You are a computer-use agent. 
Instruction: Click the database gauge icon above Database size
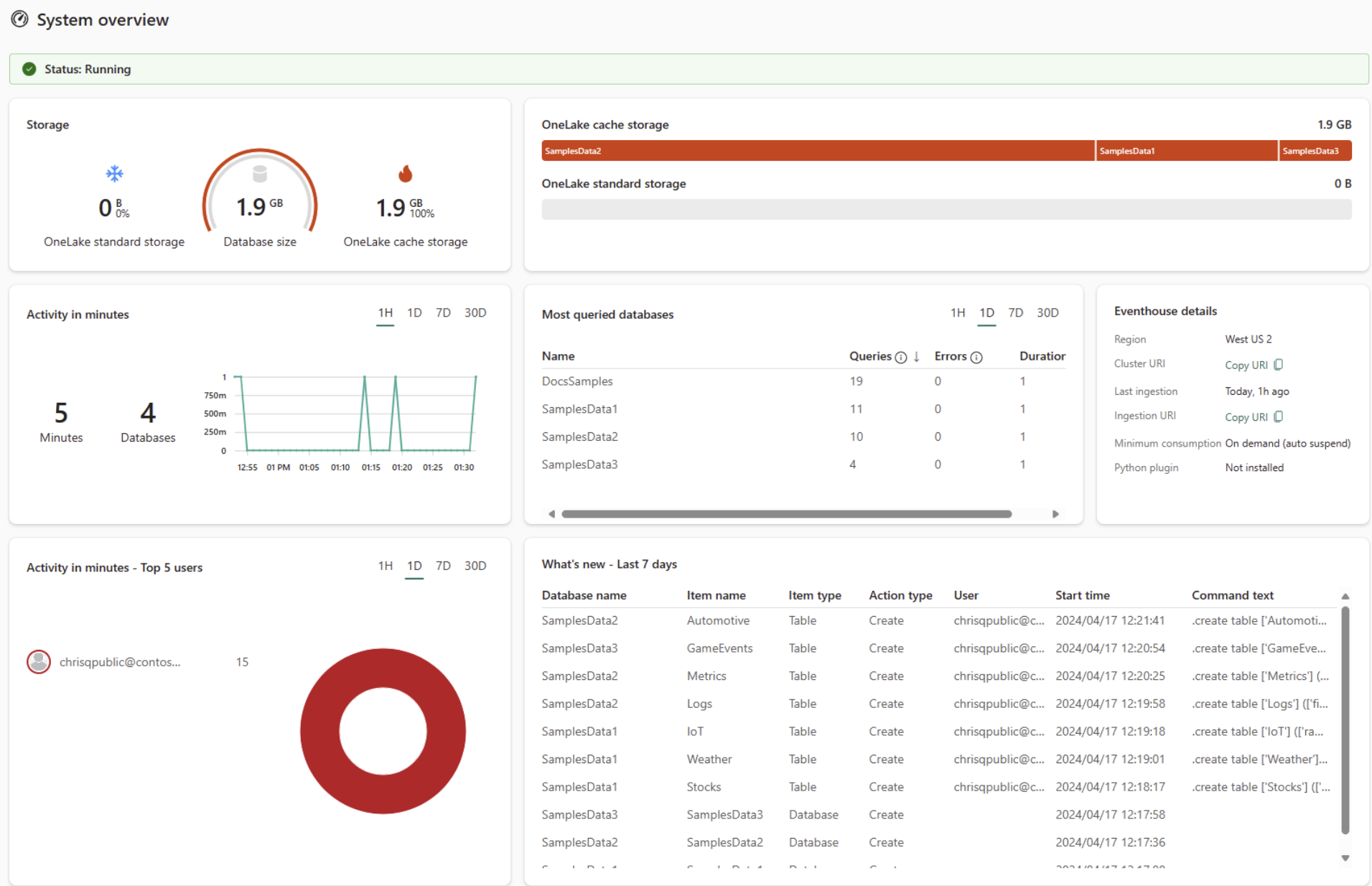click(259, 172)
